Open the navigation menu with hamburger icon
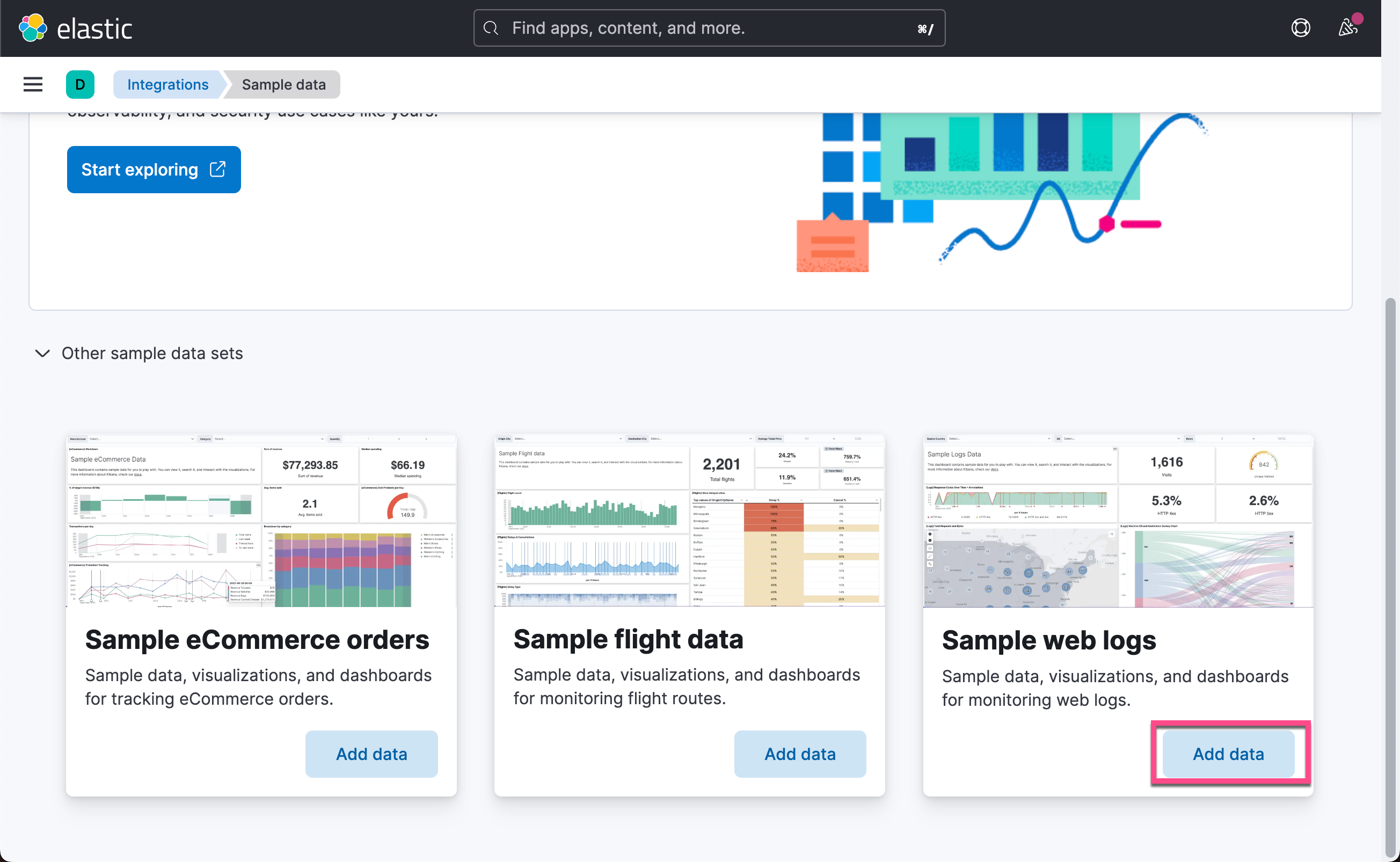 [33, 84]
